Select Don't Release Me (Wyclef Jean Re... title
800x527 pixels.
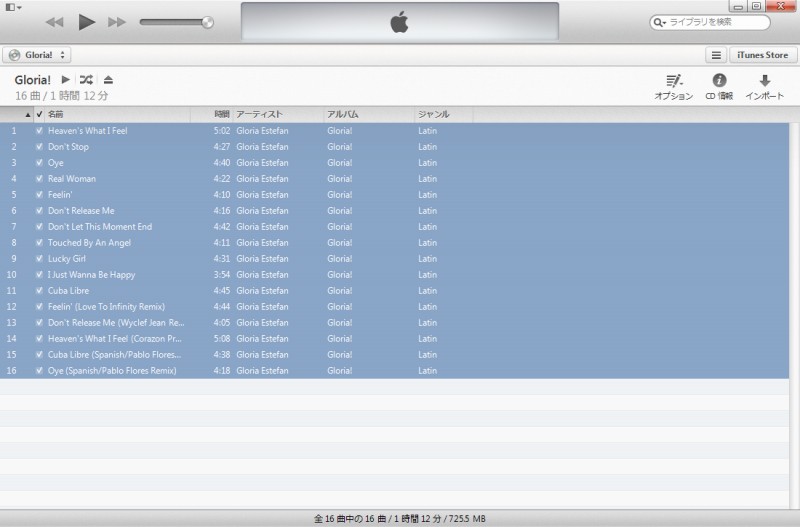point(116,322)
